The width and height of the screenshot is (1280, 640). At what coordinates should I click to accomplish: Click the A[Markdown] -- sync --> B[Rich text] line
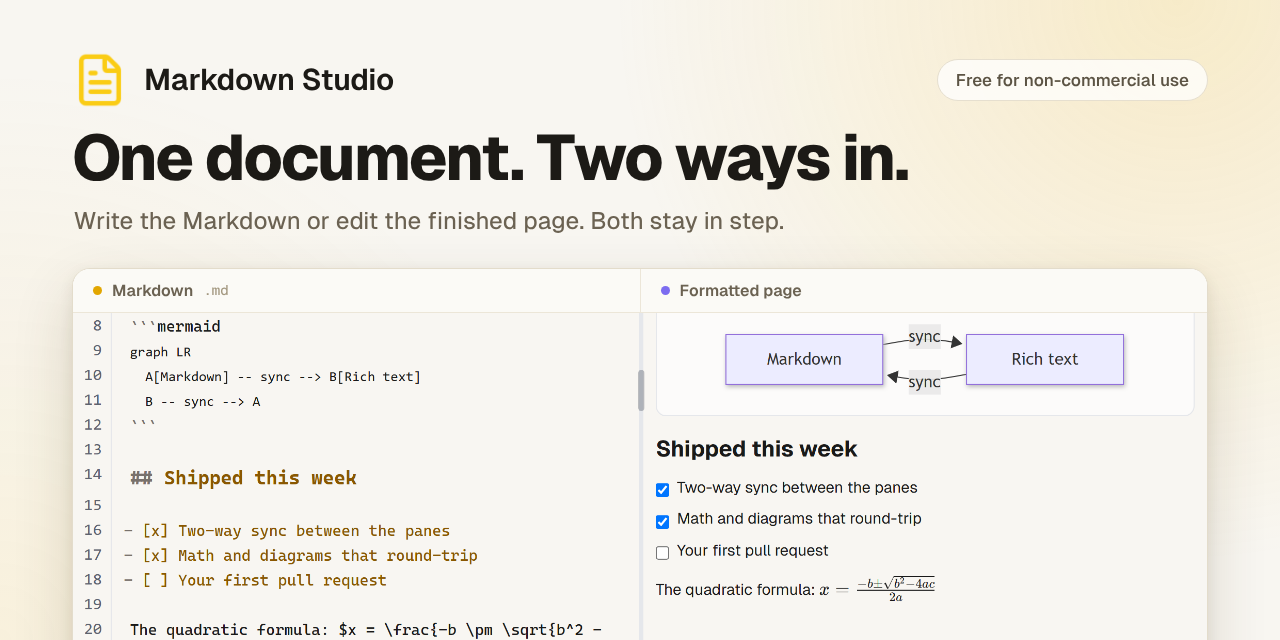tap(283, 377)
